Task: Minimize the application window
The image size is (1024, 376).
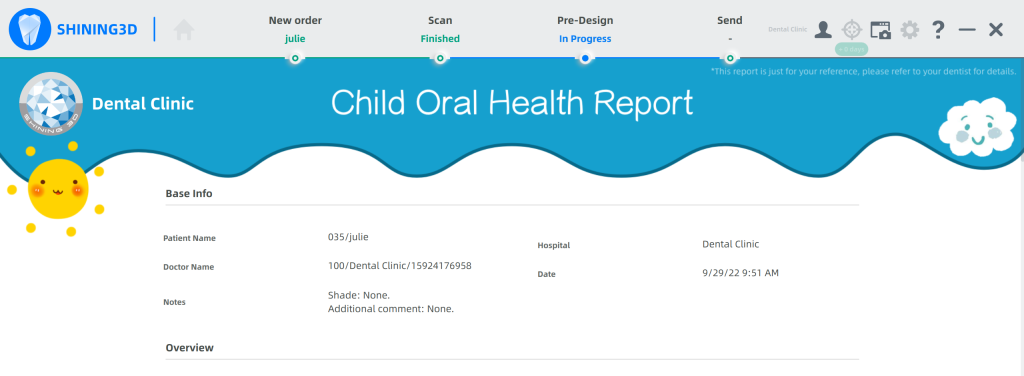Action: pyautogui.click(x=967, y=29)
